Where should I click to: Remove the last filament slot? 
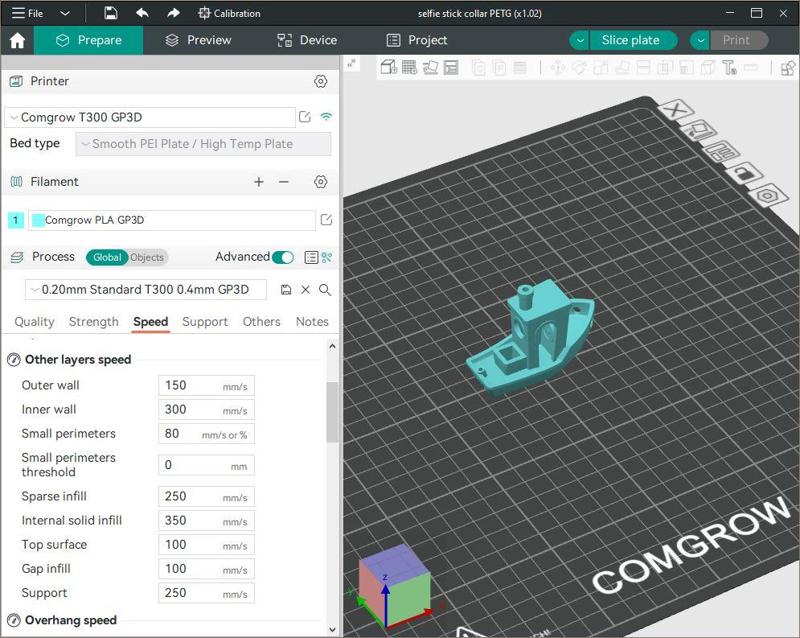(284, 182)
